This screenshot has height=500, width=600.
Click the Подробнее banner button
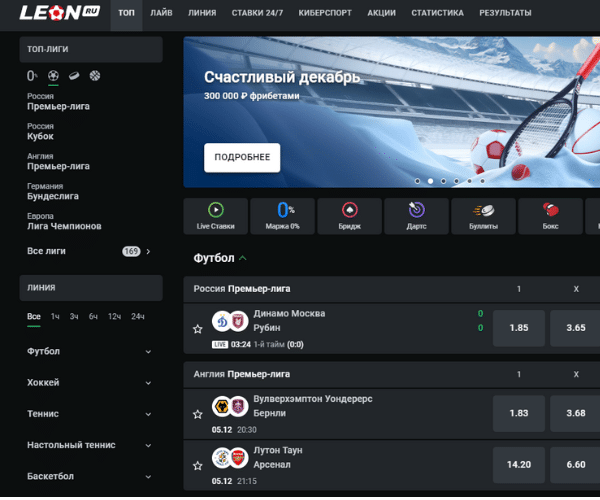[242, 157]
